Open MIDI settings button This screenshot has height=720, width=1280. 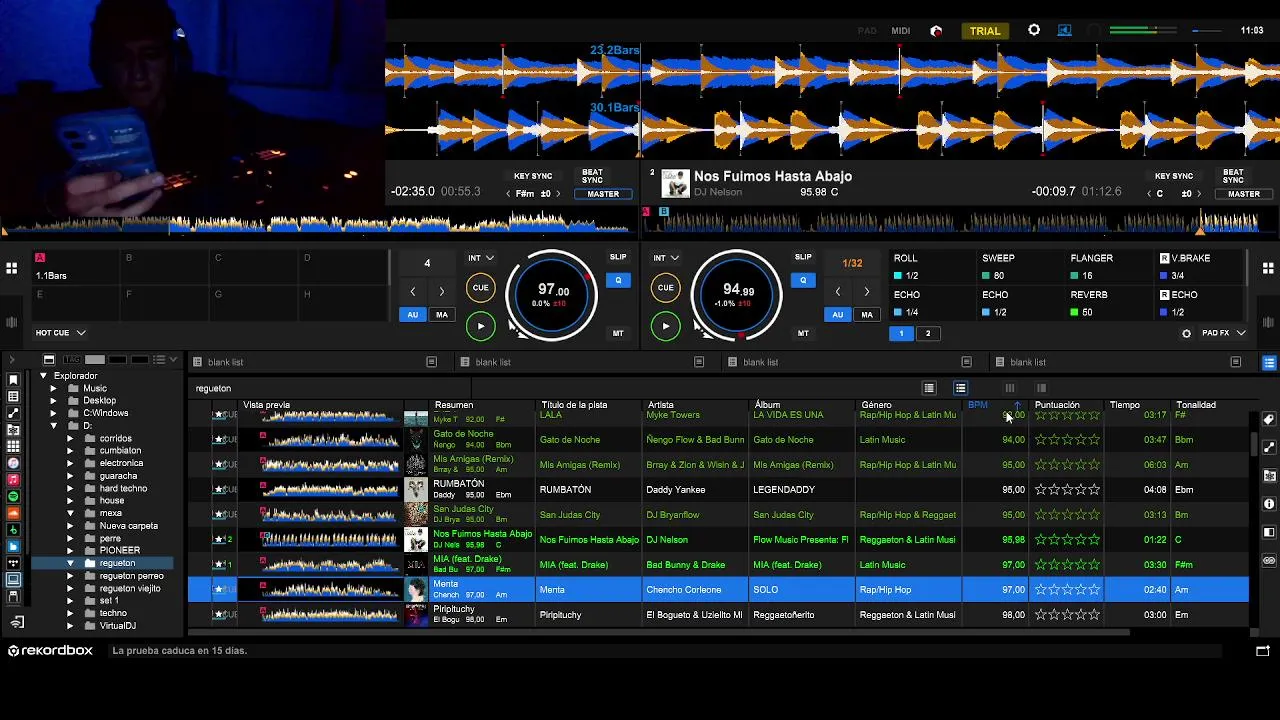click(x=901, y=31)
